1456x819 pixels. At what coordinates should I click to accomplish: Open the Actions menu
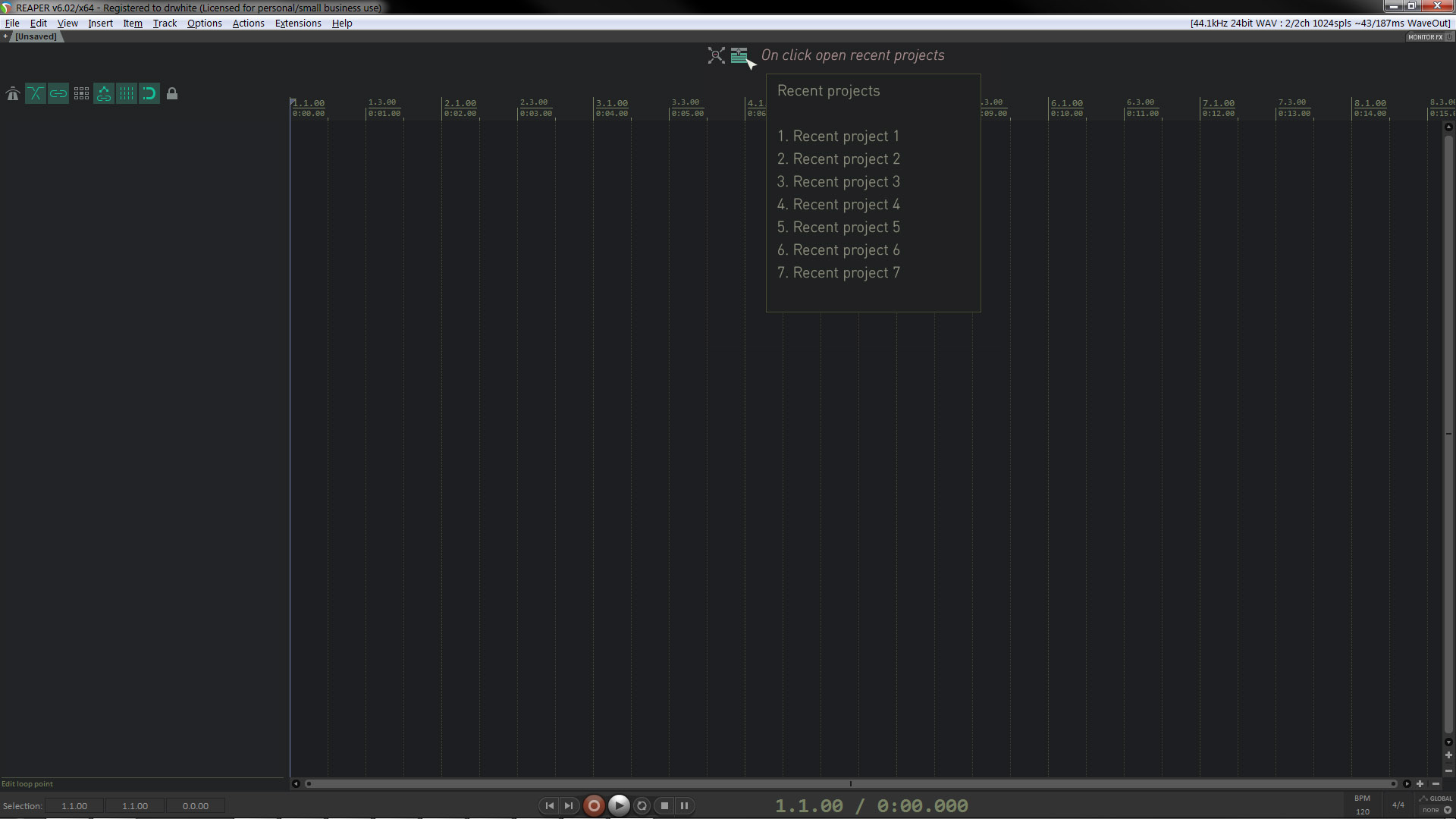tap(248, 23)
